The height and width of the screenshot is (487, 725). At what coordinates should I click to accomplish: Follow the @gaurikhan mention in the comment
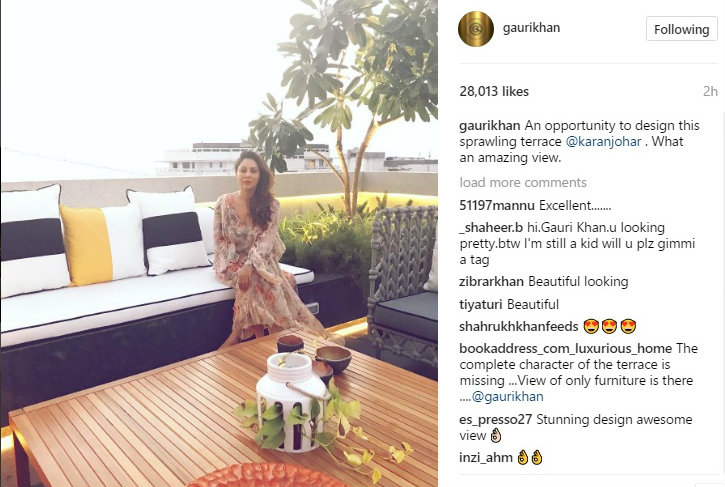[x=507, y=397]
